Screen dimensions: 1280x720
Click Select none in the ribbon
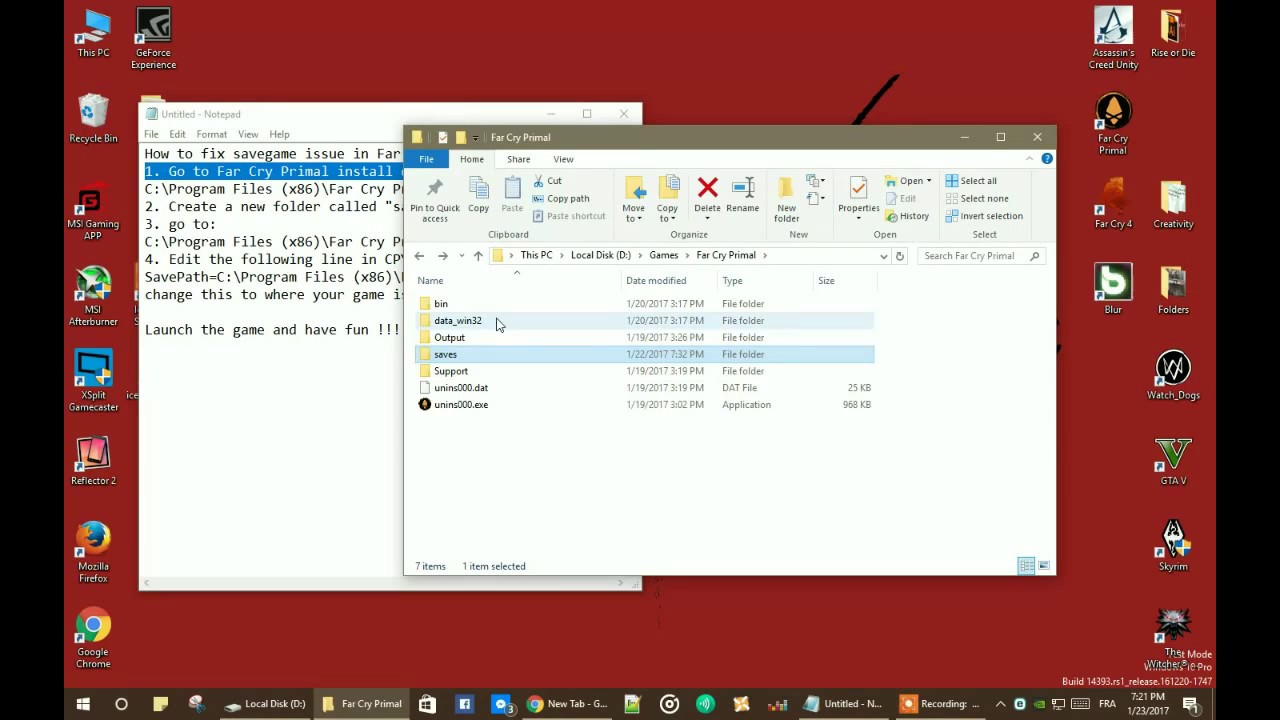coord(976,198)
